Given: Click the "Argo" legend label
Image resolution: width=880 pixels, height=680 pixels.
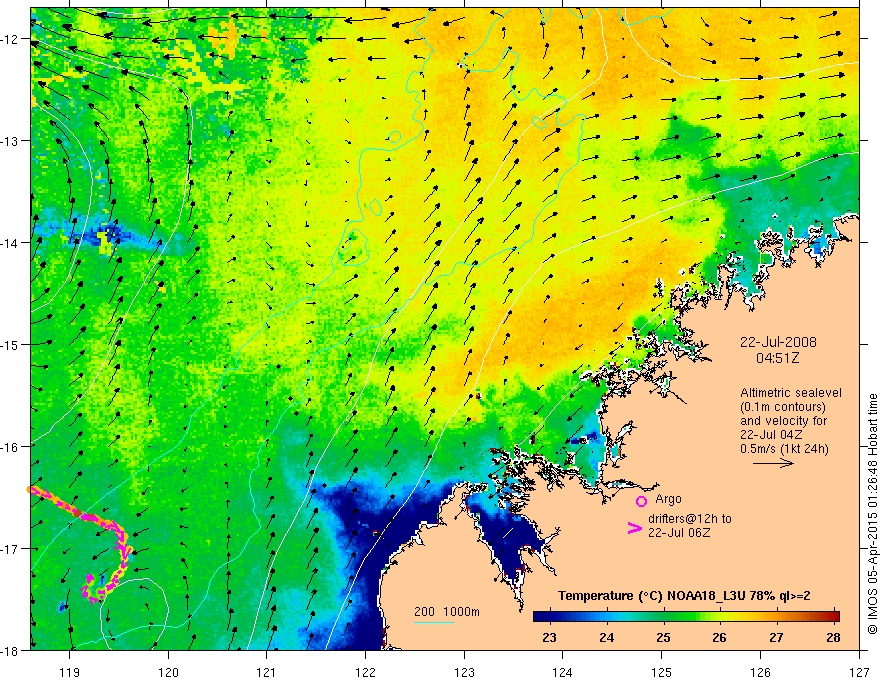Looking at the screenshot, I should (x=668, y=499).
